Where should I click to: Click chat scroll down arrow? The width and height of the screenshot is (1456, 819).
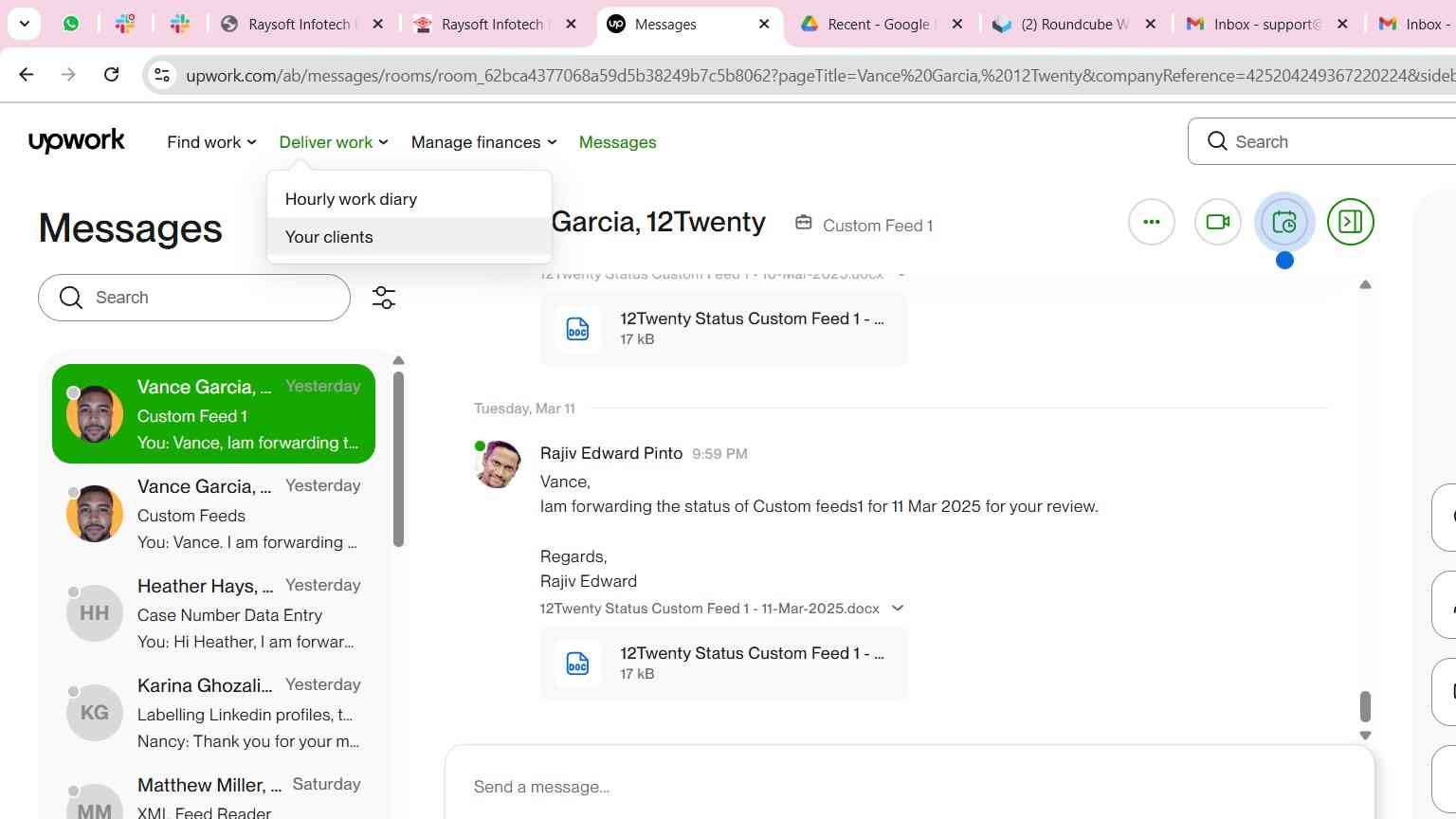pyautogui.click(x=1365, y=736)
